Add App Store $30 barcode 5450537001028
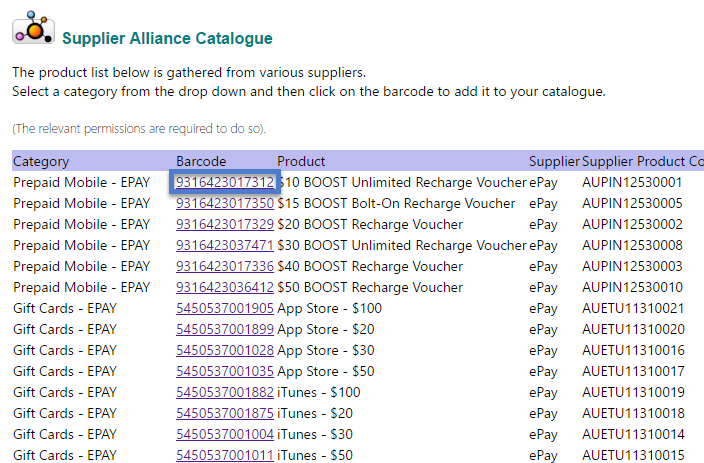 pos(225,350)
